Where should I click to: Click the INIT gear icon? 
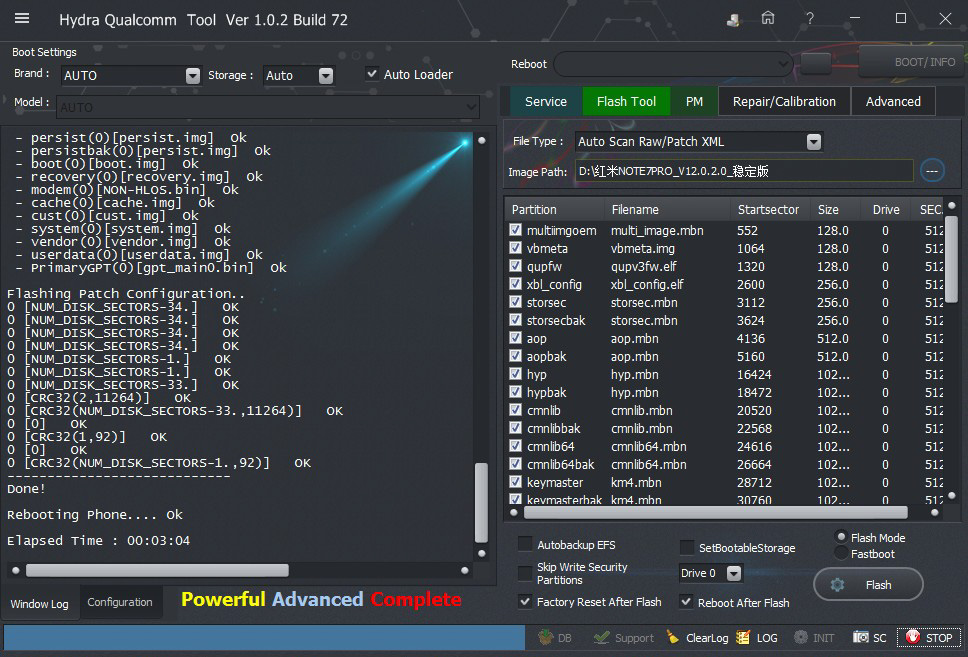click(814, 638)
